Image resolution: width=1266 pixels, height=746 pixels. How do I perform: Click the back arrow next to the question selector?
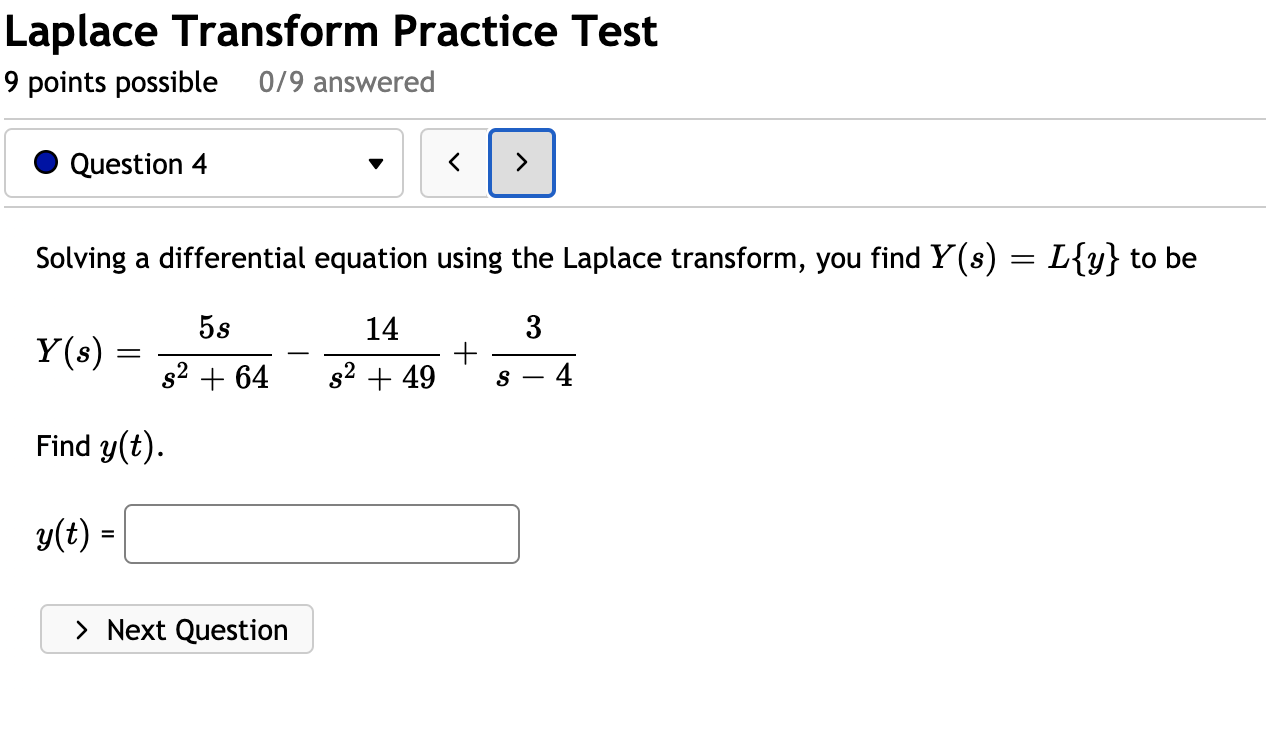[x=454, y=163]
